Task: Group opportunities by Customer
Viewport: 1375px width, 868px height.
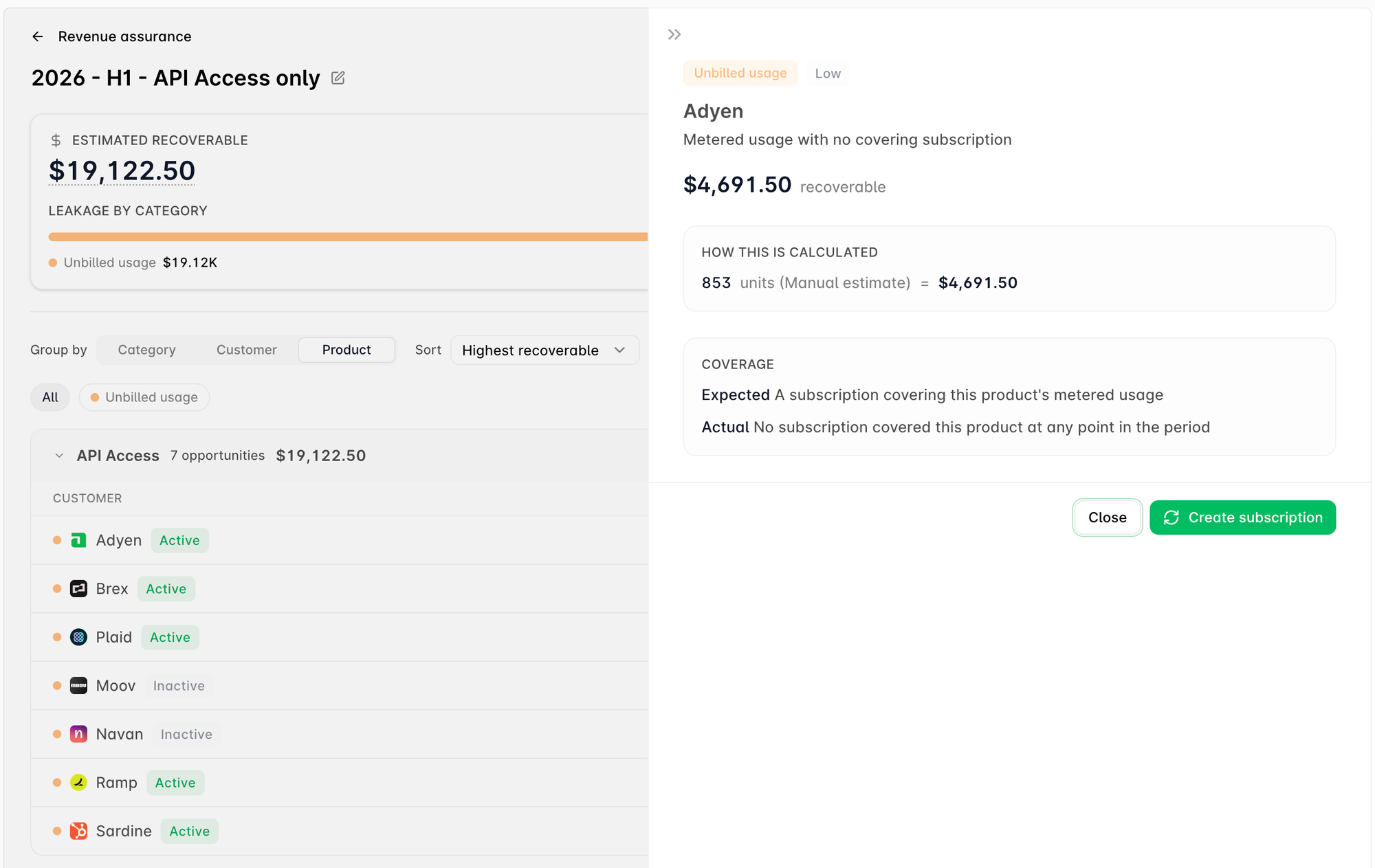Action: pyautogui.click(x=246, y=350)
